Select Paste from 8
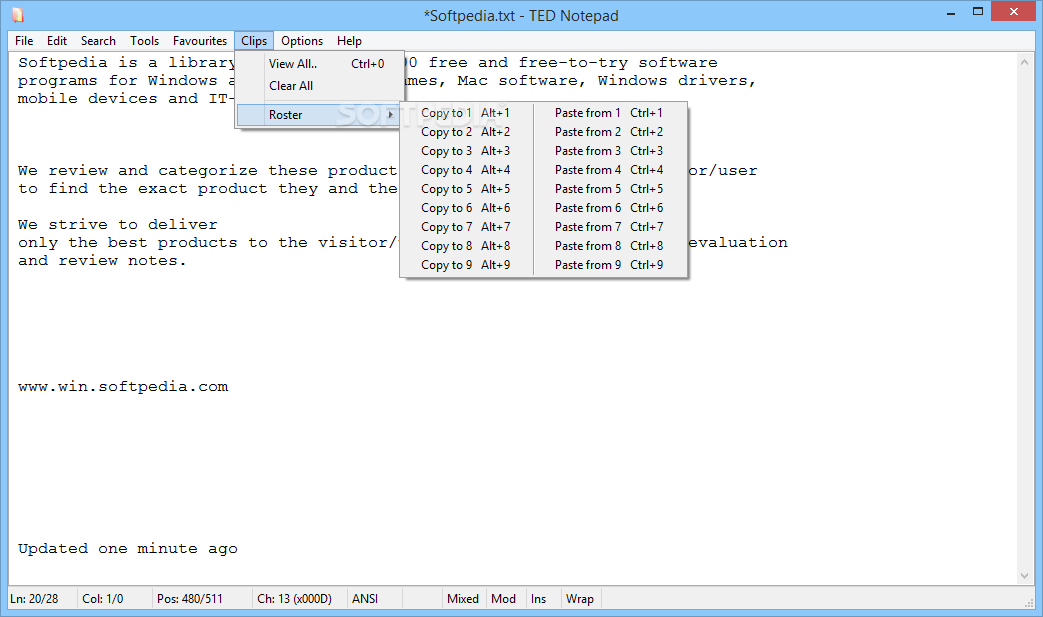 tap(609, 246)
